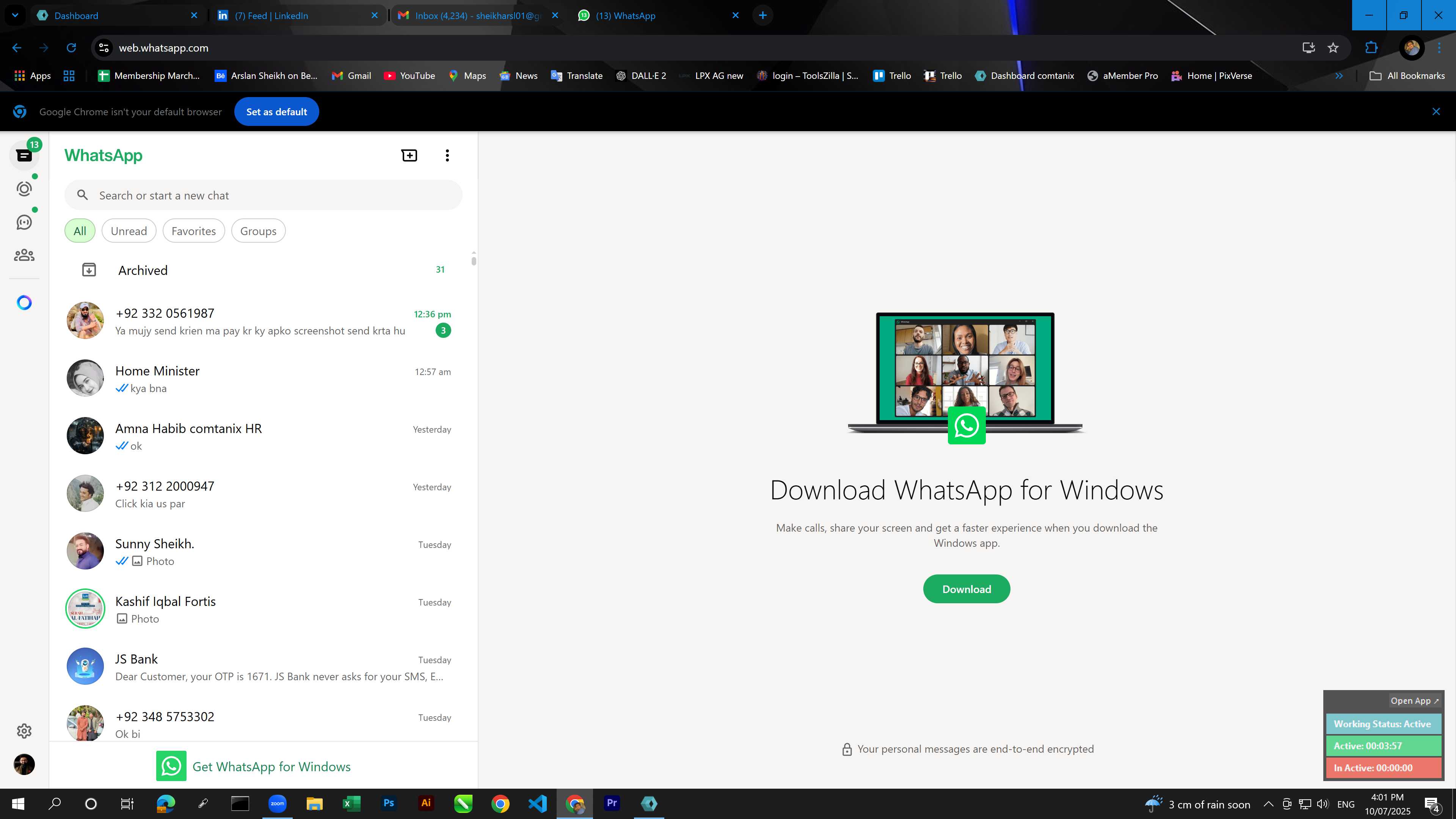
Task: Open Photoshop from the taskbar
Action: pyautogui.click(x=388, y=803)
